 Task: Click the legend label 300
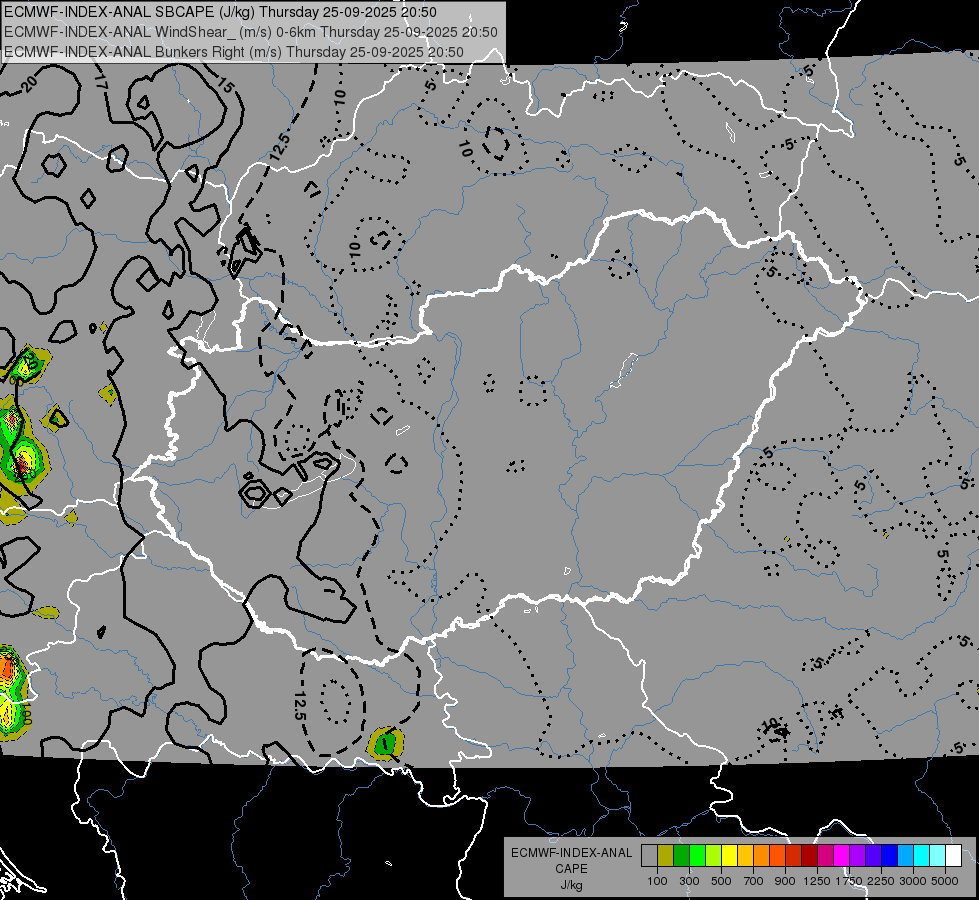coord(689,881)
